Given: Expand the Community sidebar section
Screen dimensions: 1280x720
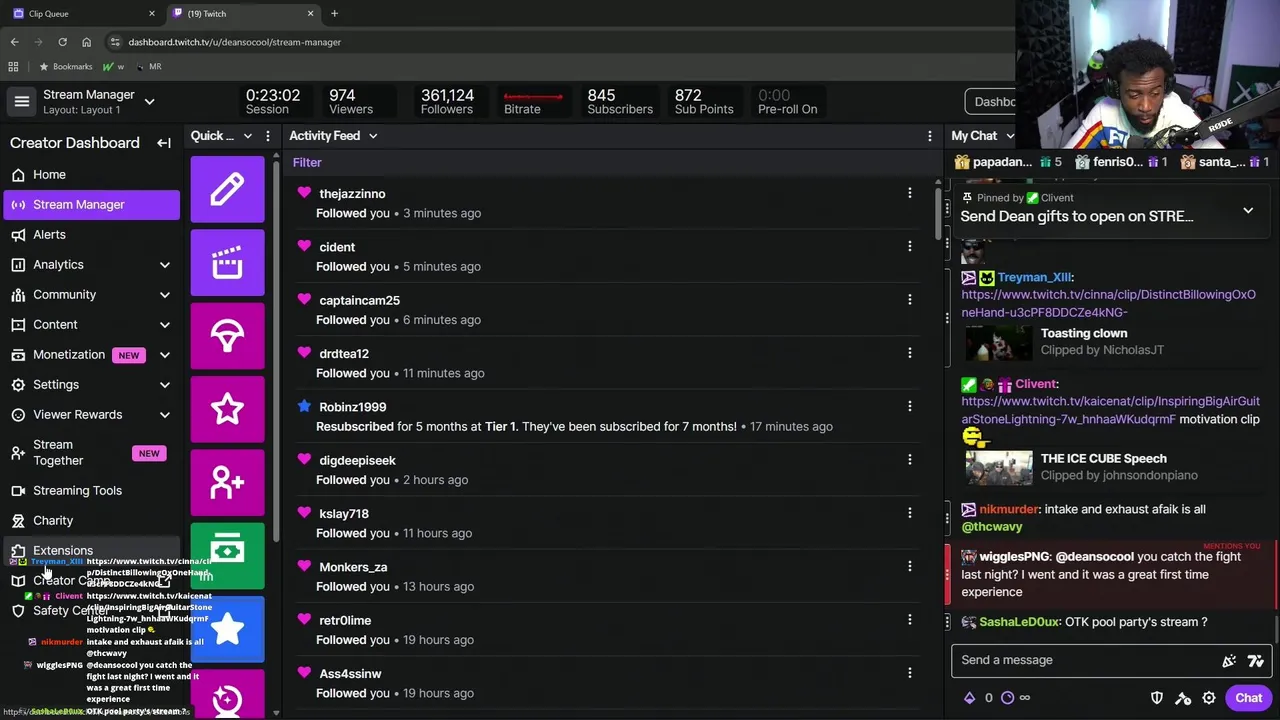Looking at the screenshot, I should [165, 295].
